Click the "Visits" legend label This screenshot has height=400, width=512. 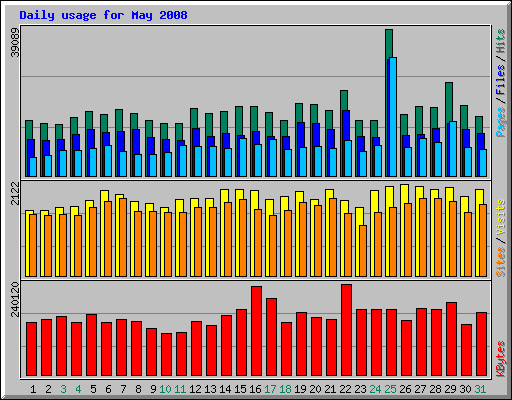tap(501, 217)
